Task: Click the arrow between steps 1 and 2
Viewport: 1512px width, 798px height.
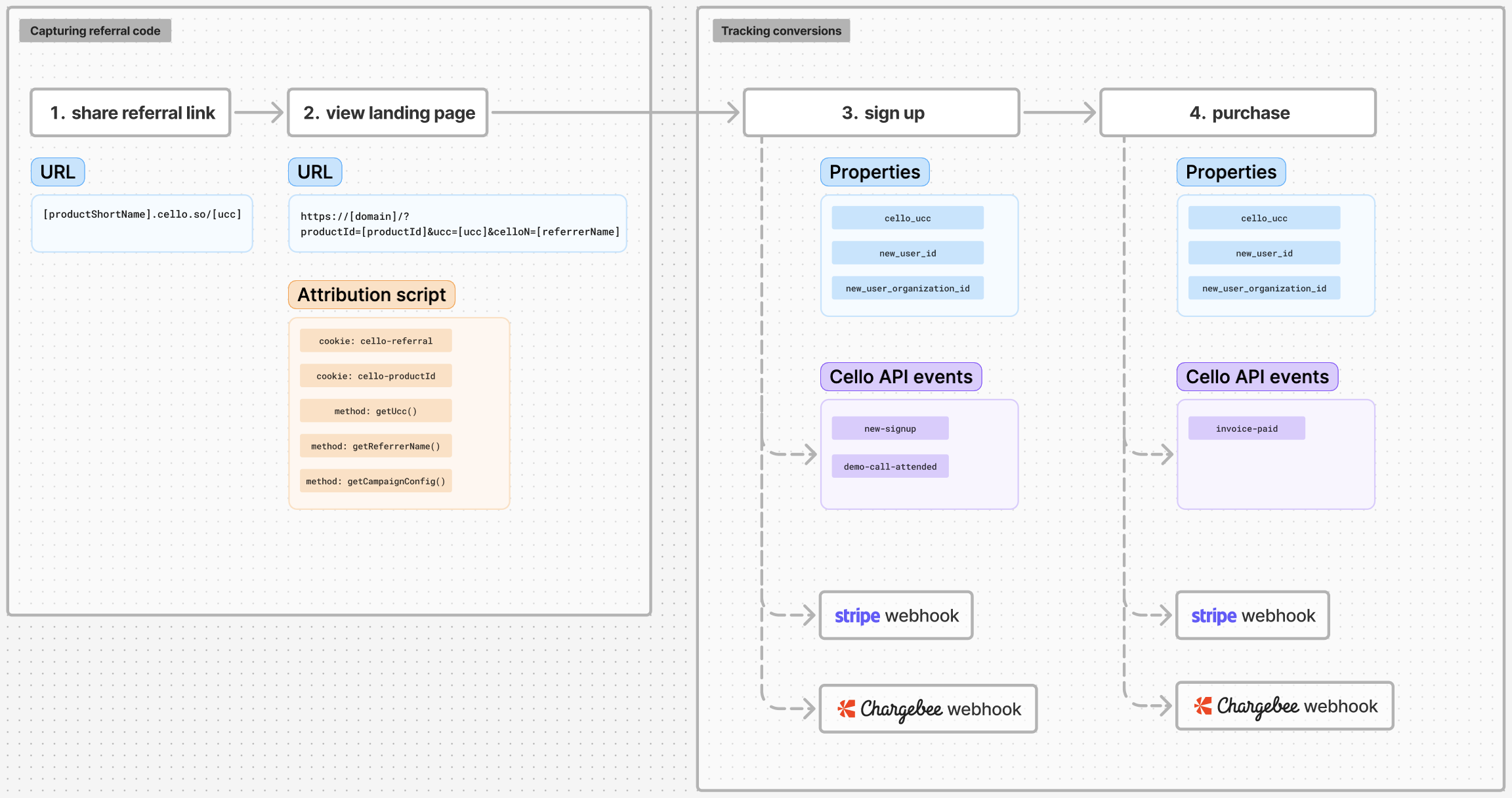Action: click(x=259, y=112)
